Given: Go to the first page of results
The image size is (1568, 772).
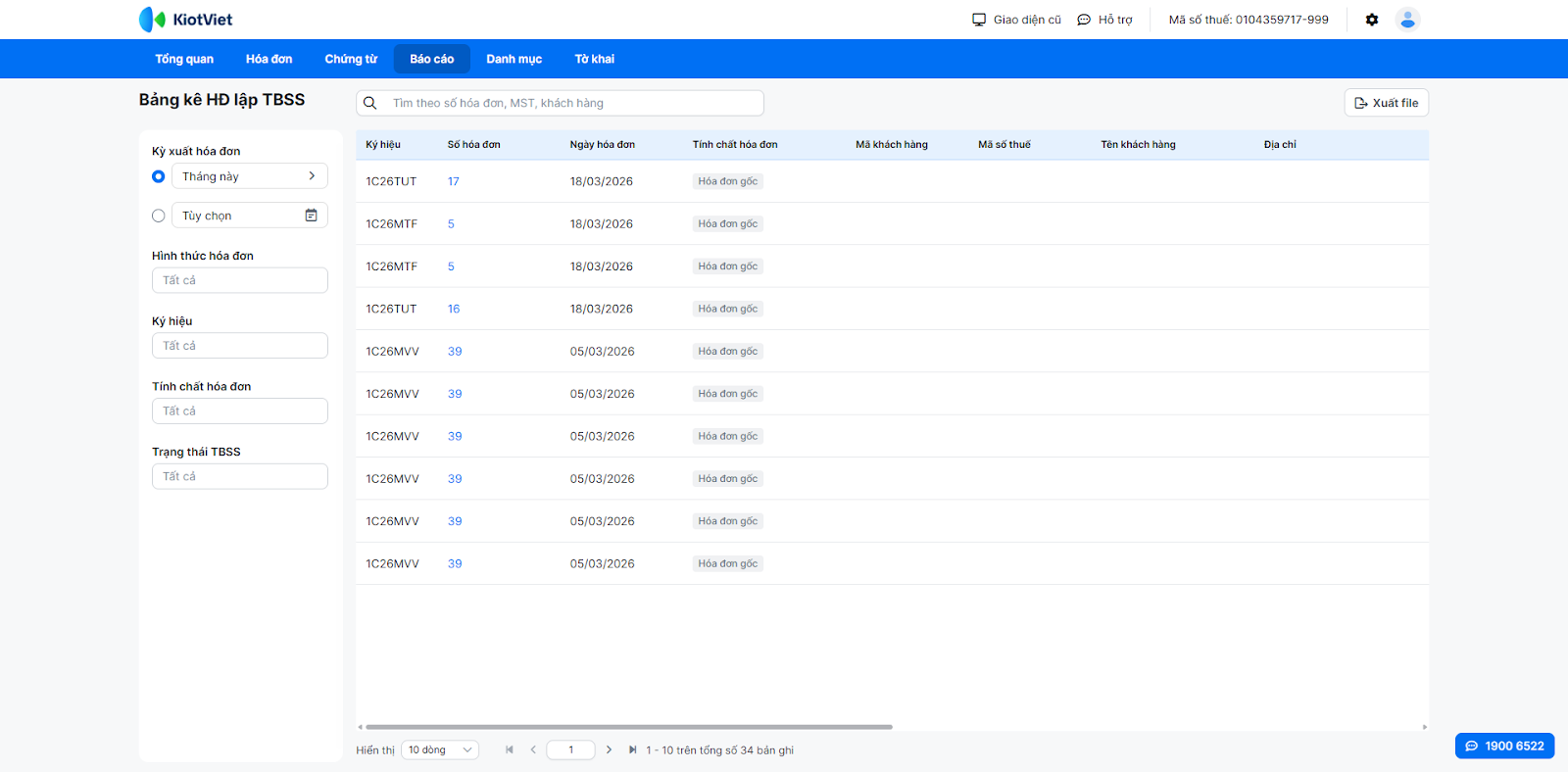Looking at the screenshot, I should pos(510,749).
